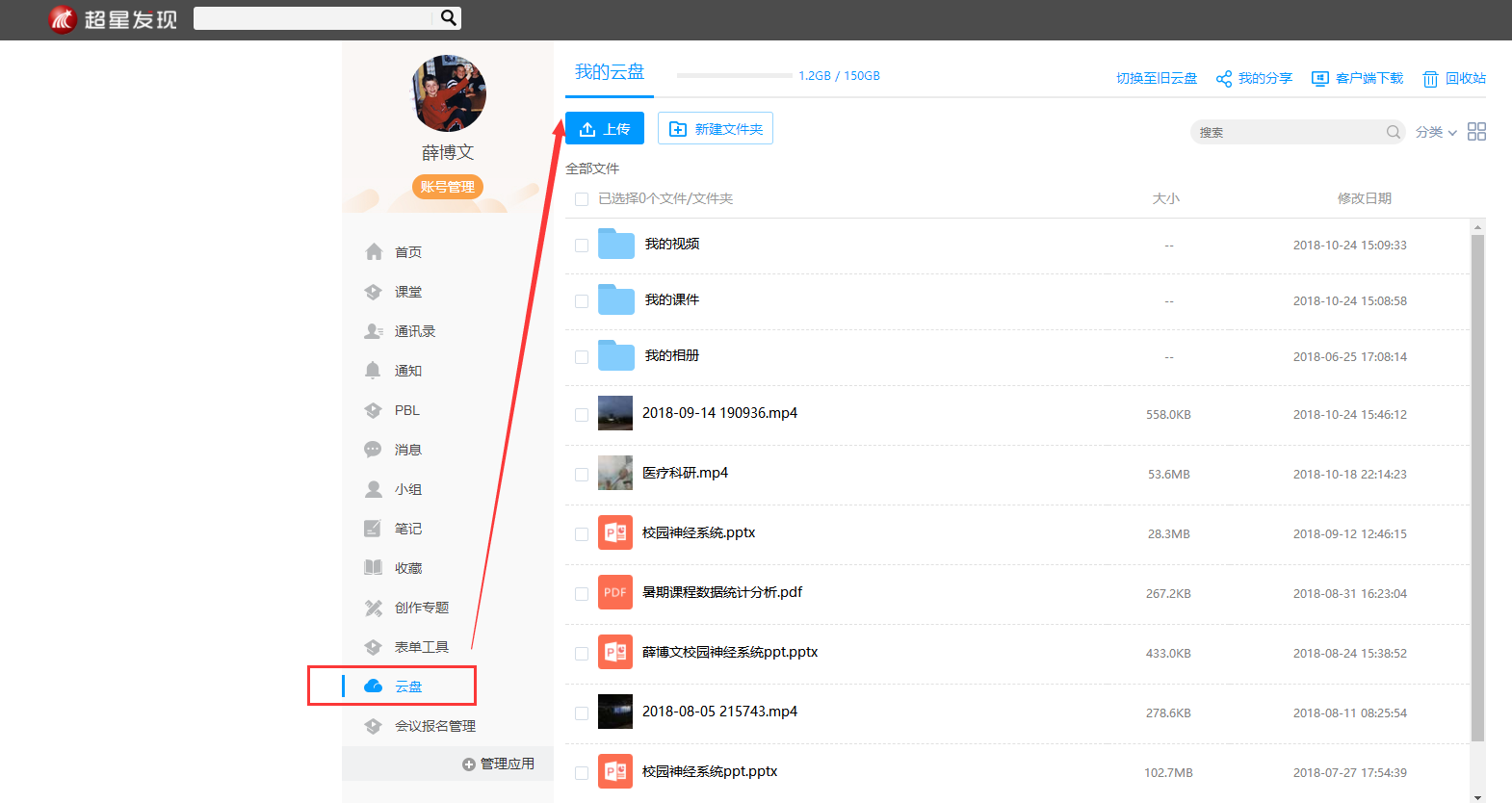
Task: Open 管理应用 manage apps
Action: 499,764
